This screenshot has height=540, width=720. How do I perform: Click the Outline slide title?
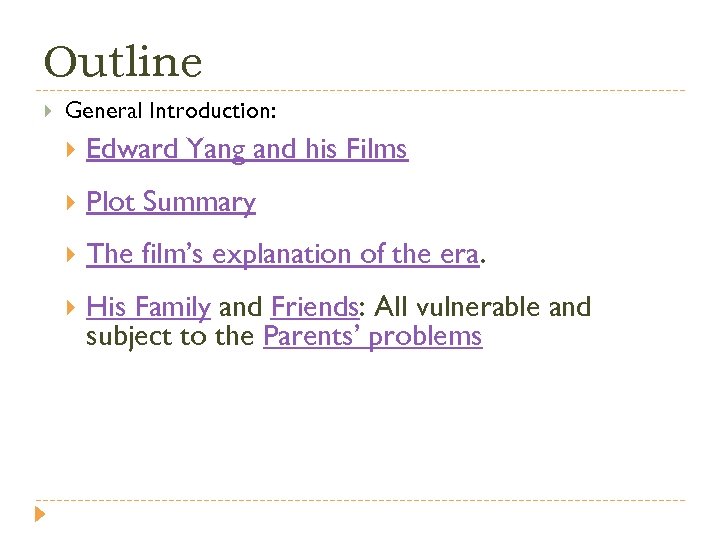pyautogui.click(x=123, y=62)
